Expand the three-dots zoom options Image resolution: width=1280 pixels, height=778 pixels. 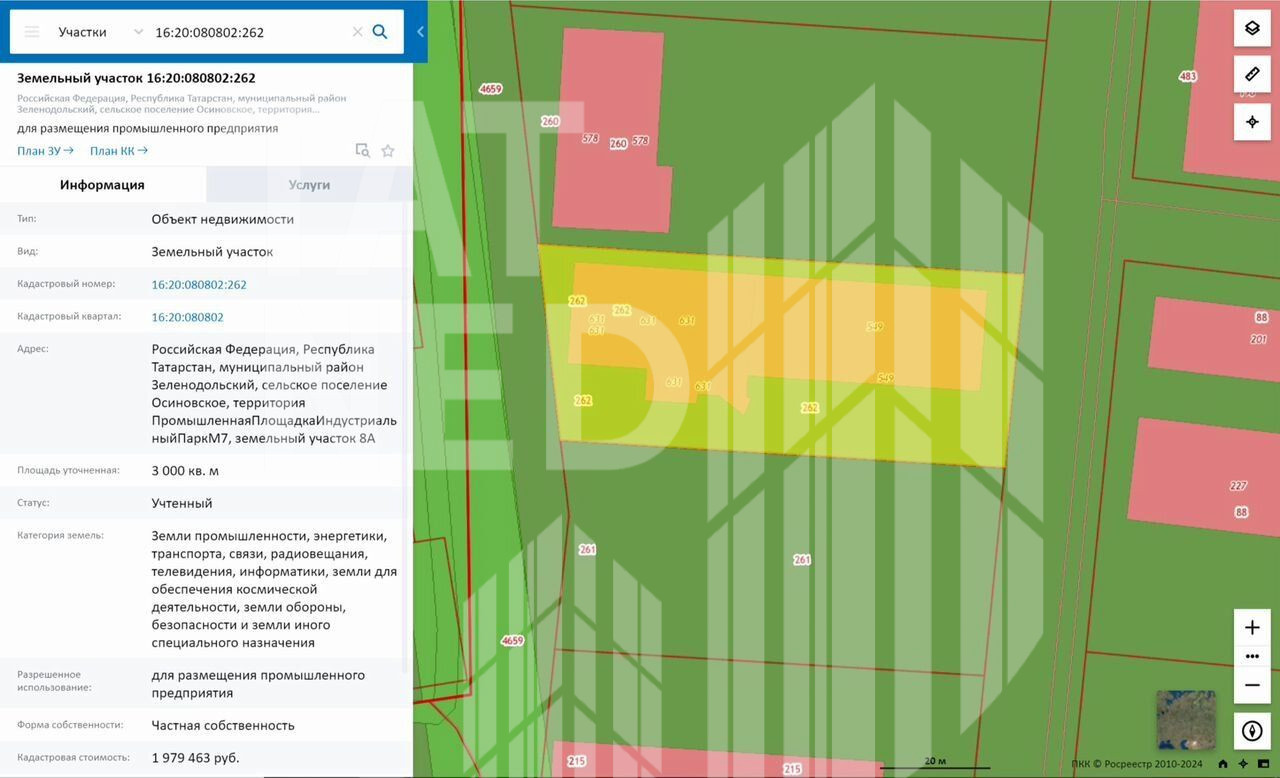click(x=1252, y=657)
